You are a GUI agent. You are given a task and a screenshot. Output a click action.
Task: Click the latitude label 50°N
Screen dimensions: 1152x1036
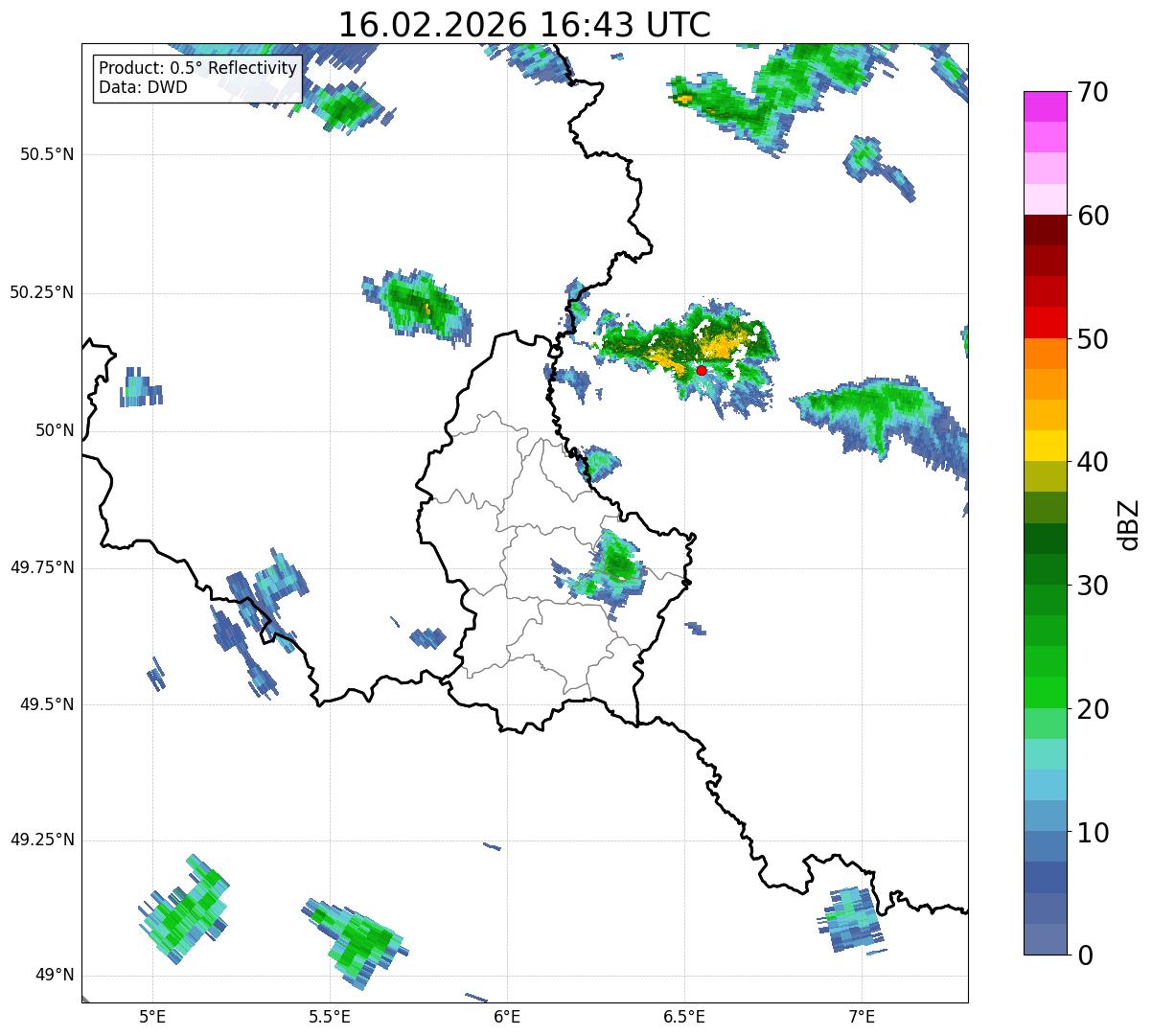point(56,430)
